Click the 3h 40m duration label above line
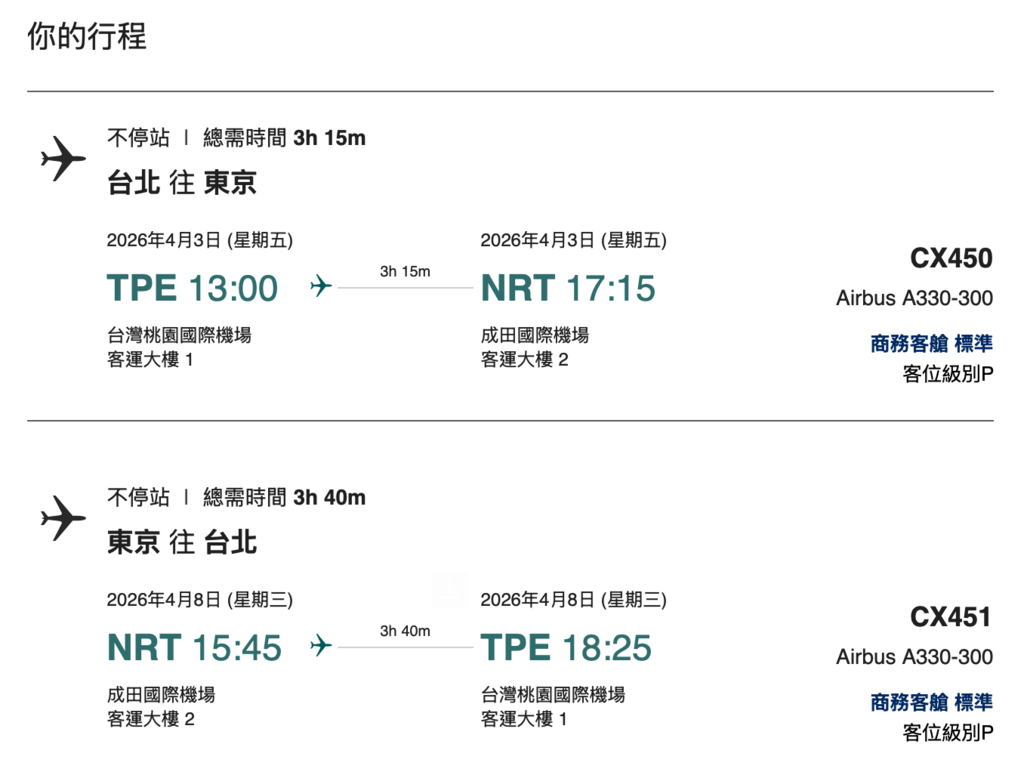 click(405, 630)
